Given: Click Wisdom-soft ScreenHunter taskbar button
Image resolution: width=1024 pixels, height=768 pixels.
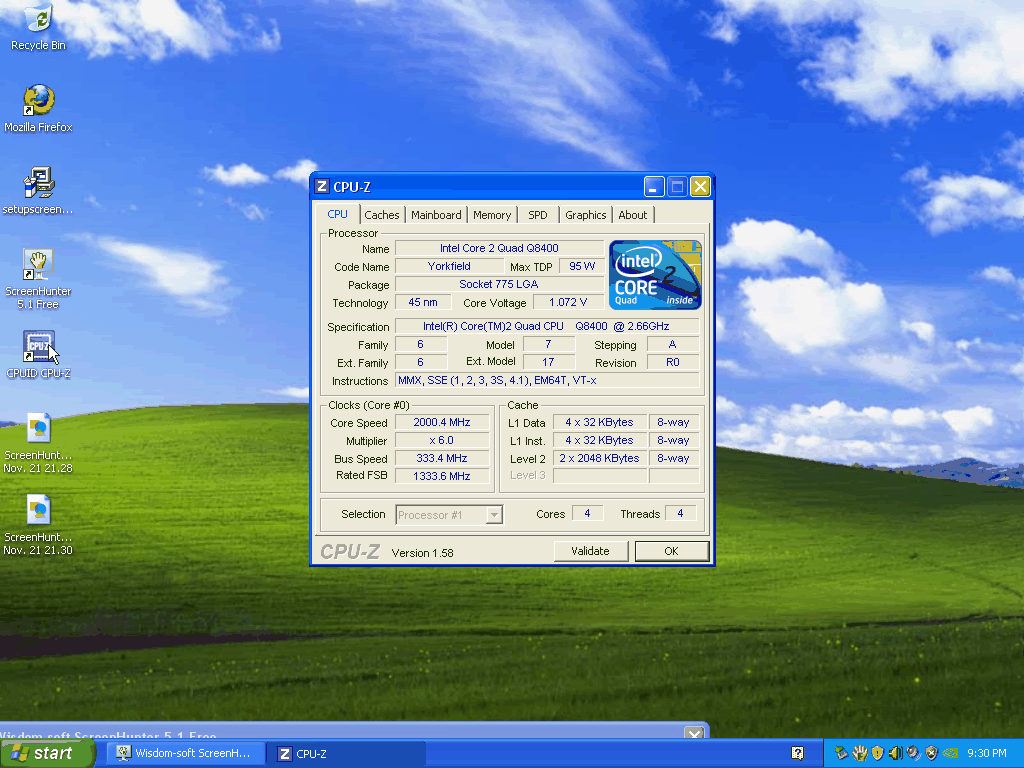Looking at the screenshot, I should (x=186, y=753).
